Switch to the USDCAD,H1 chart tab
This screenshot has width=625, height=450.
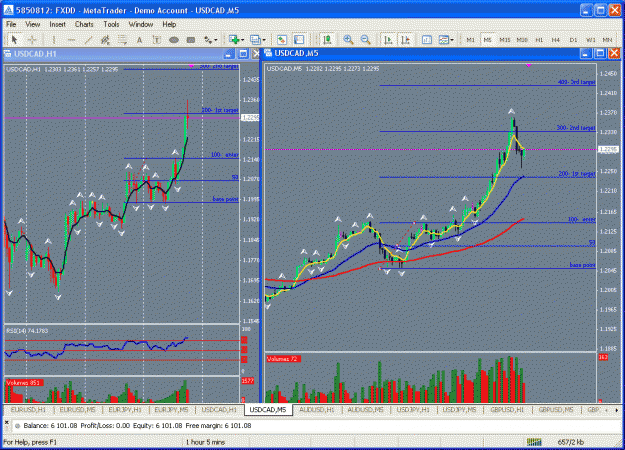(x=219, y=409)
